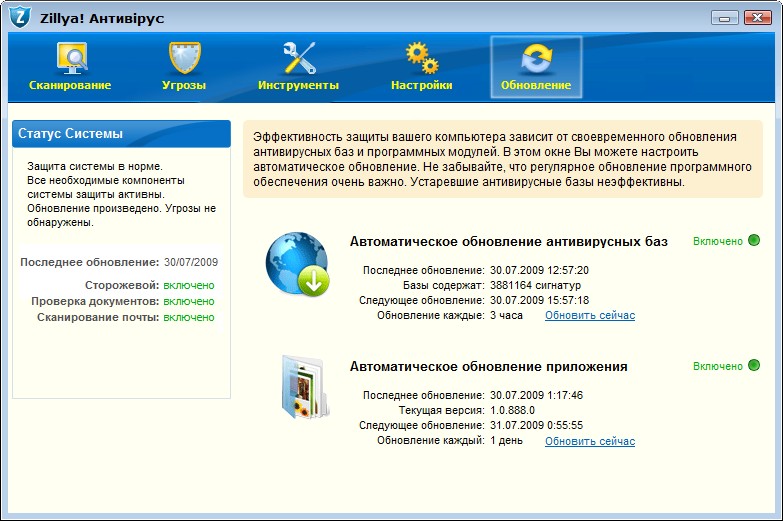Click the Текущая версия label
This screenshot has height=521, width=783.
[x=441, y=410]
